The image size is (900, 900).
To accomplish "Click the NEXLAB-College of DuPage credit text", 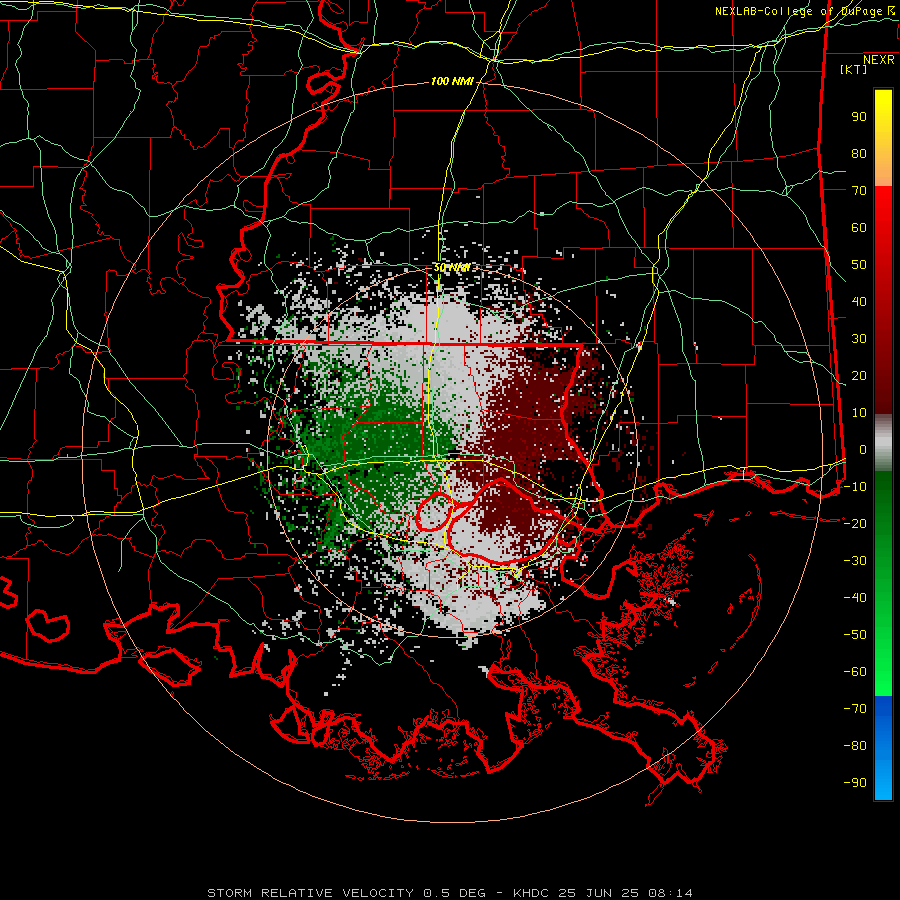I will pos(804,11).
